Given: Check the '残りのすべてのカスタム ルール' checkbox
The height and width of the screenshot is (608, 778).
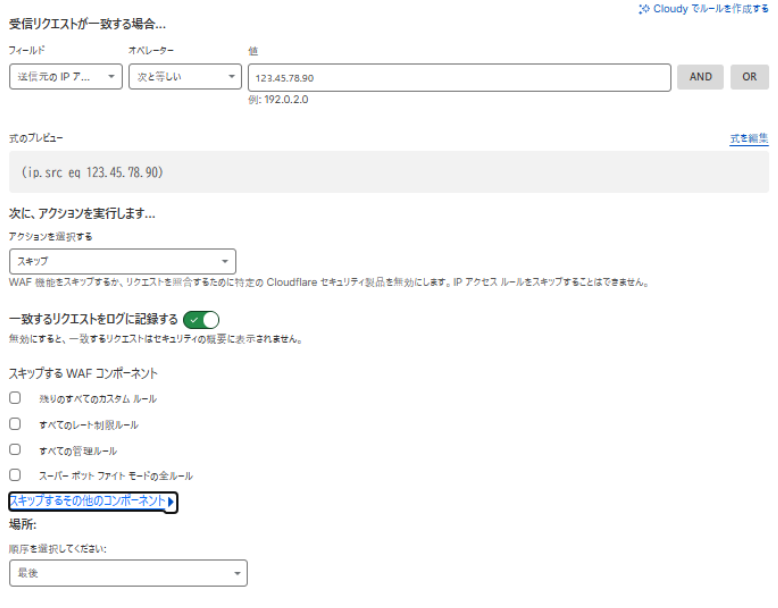Looking at the screenshot, I should [x=15, y=398].
